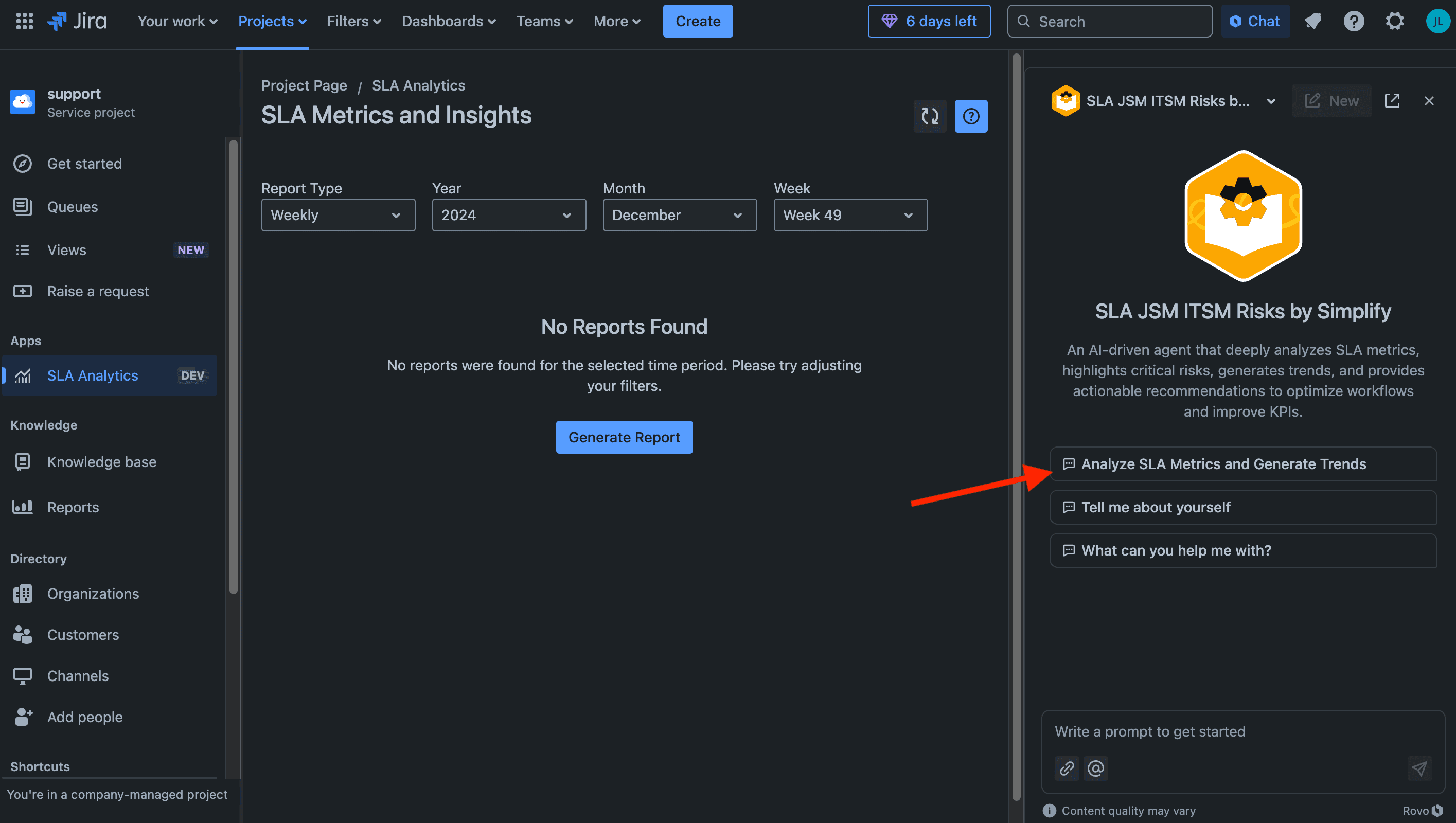Image resolution: width=1456 pixels, height=823 pixels.
Task: Click the Content quality info icon
Action: point(1049,811)
